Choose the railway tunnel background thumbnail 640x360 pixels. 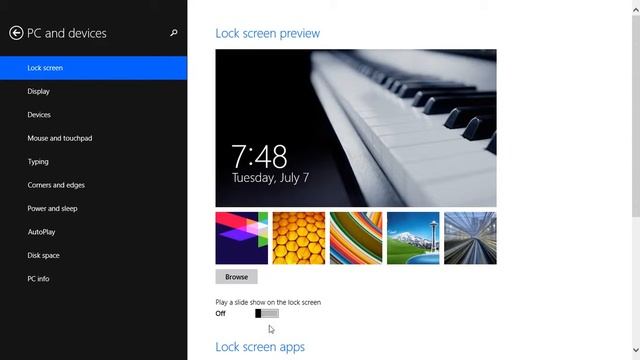tap(470, 238)
